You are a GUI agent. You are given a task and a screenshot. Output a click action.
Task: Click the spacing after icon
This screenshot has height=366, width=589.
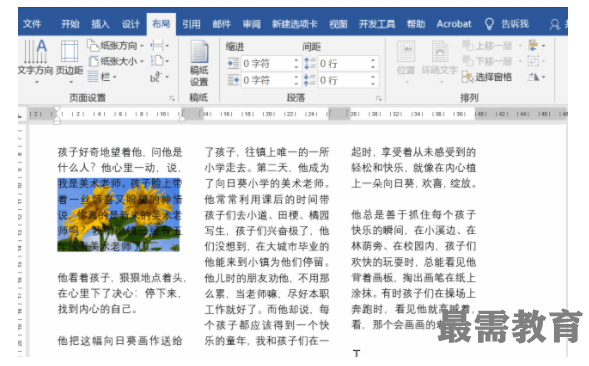point(310,80)
